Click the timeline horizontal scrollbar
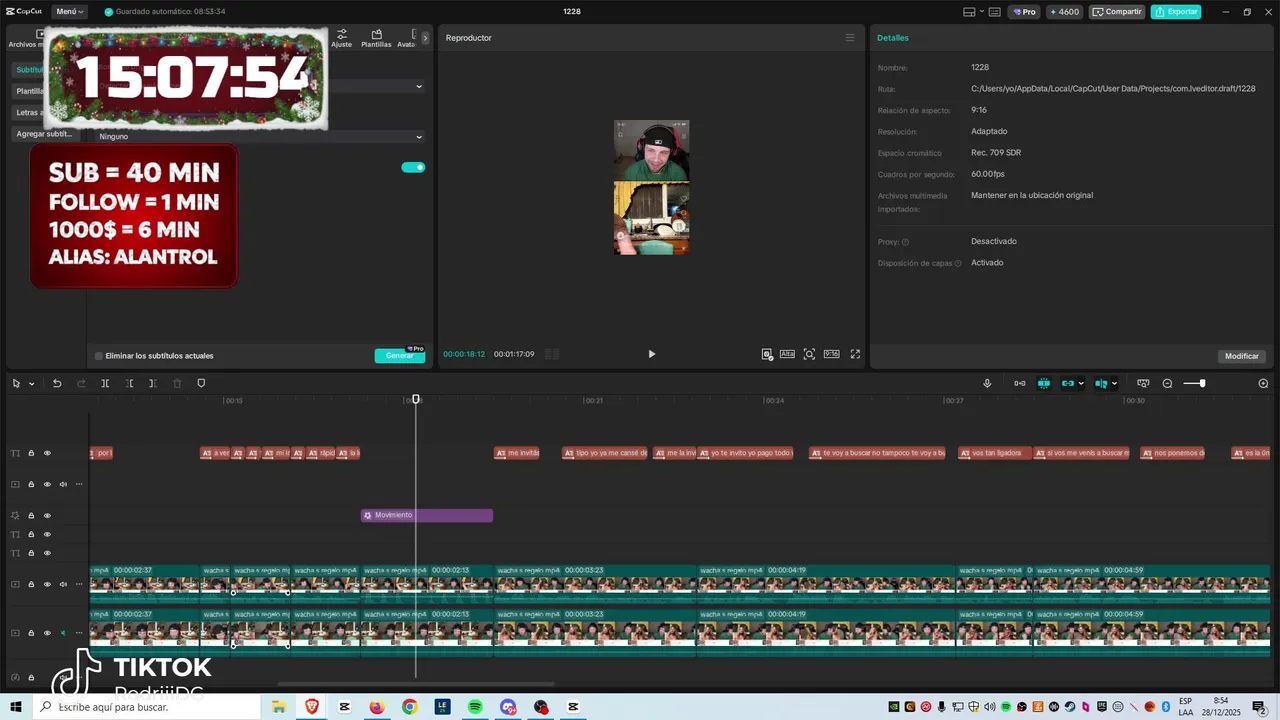 coord(415,684)
